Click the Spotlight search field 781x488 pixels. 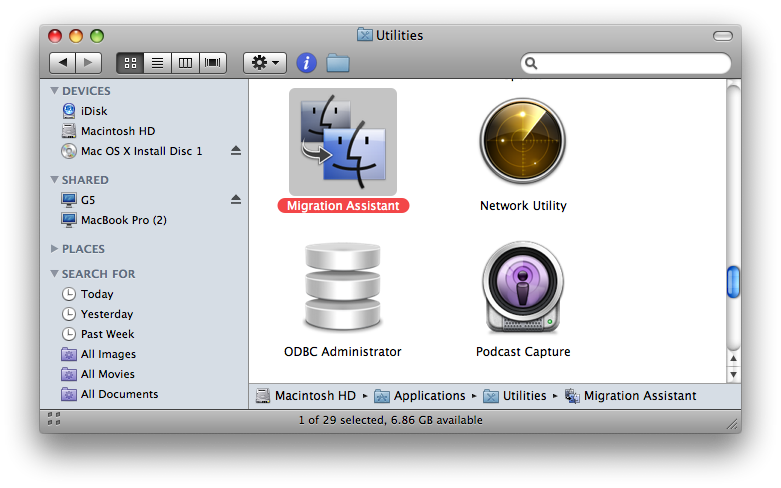626,63
